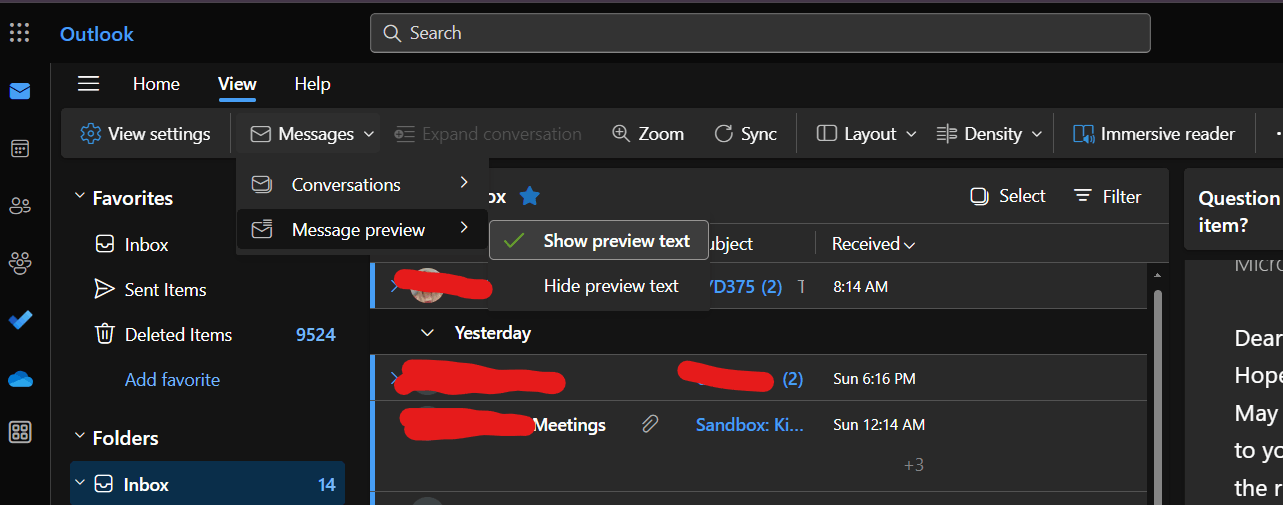Collapse the Folders section
Screen dimensions: 1283x505
[x=80, y=437]
